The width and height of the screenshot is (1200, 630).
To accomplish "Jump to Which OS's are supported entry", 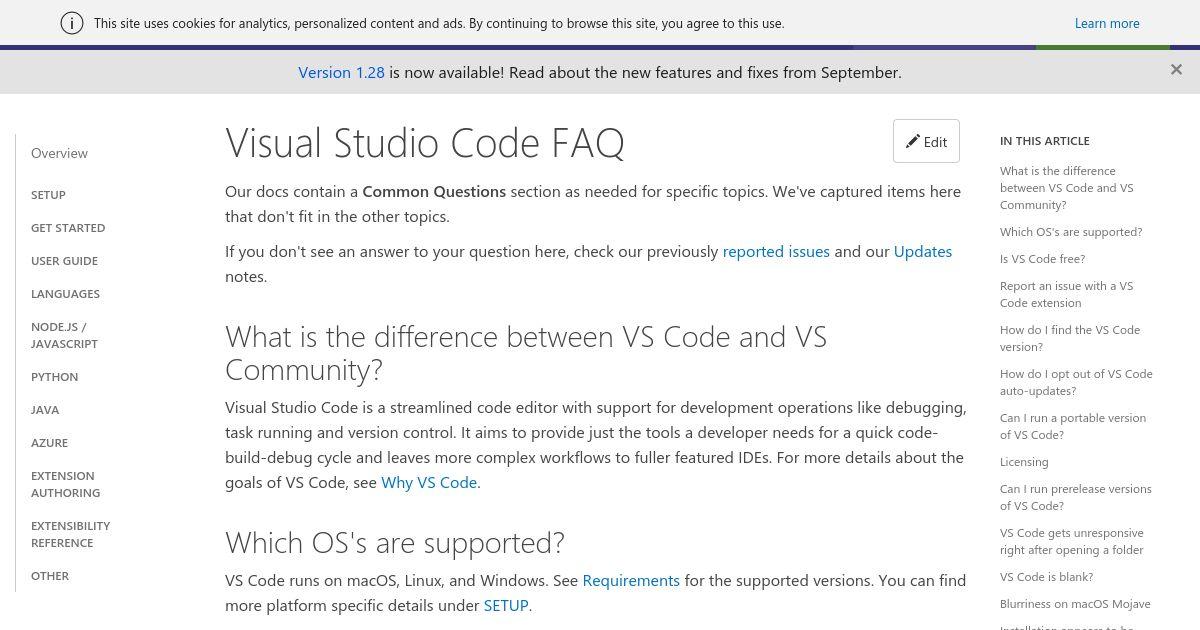I will tap(1071, 232).
